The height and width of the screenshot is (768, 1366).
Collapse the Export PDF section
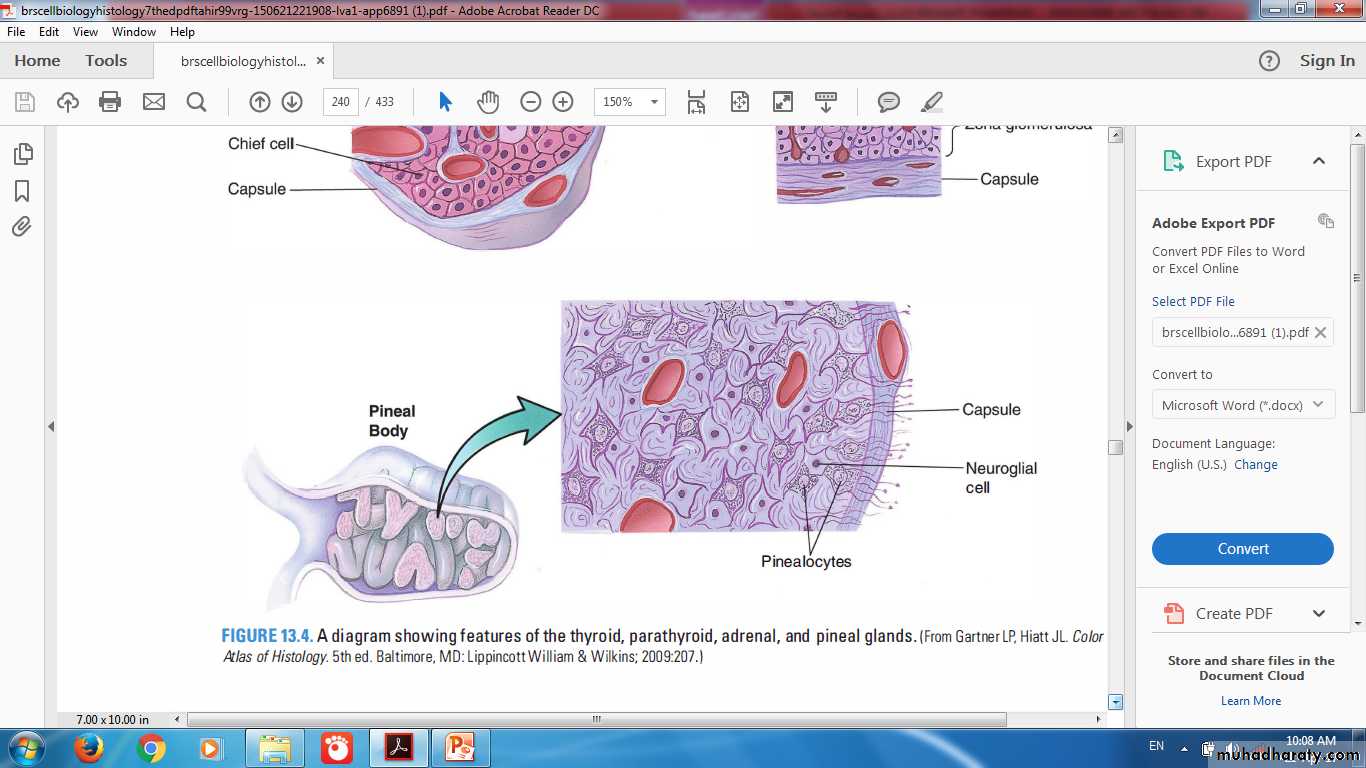[1318, 161]
